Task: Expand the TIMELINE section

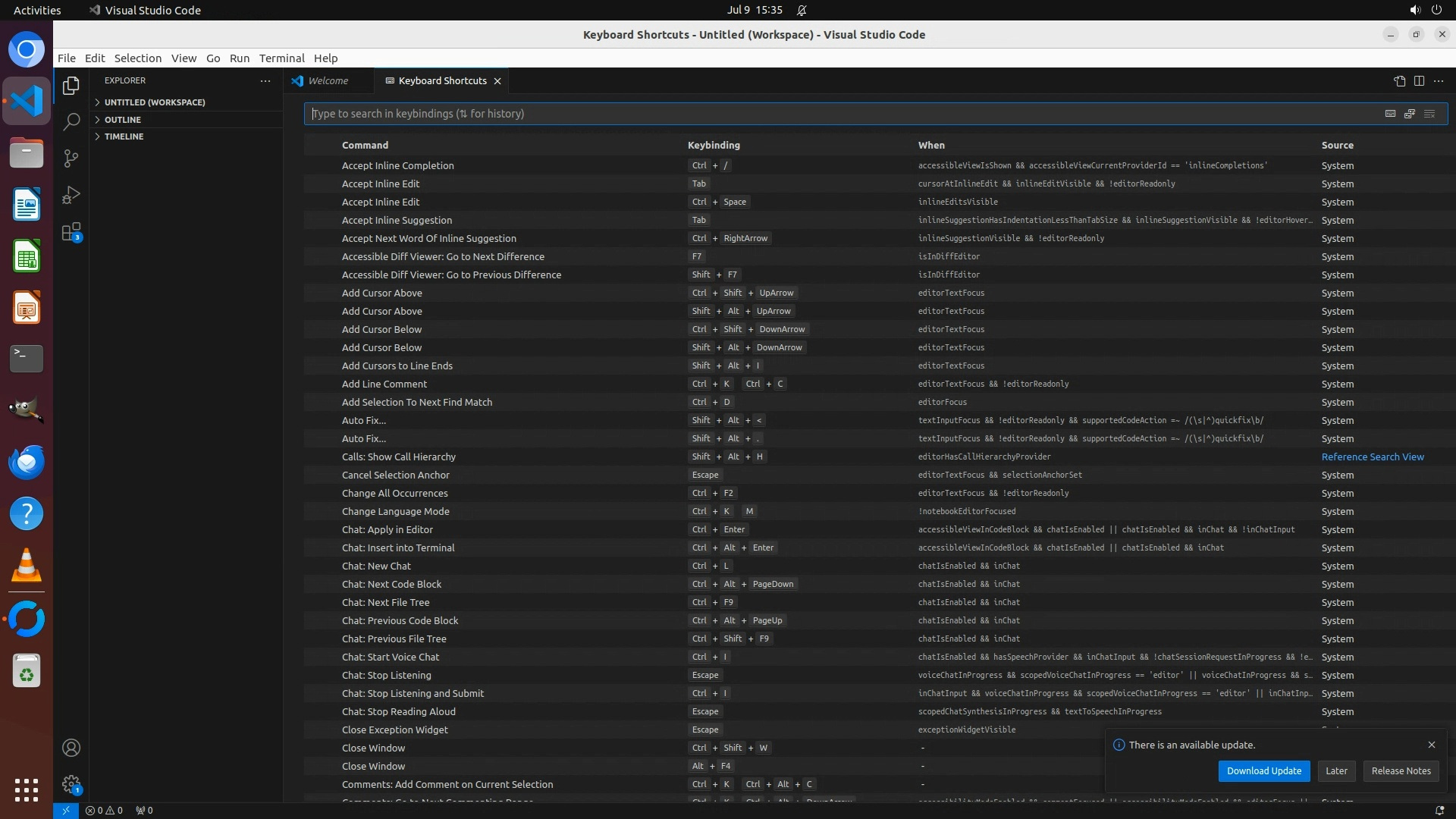Action: click(124, 136)
